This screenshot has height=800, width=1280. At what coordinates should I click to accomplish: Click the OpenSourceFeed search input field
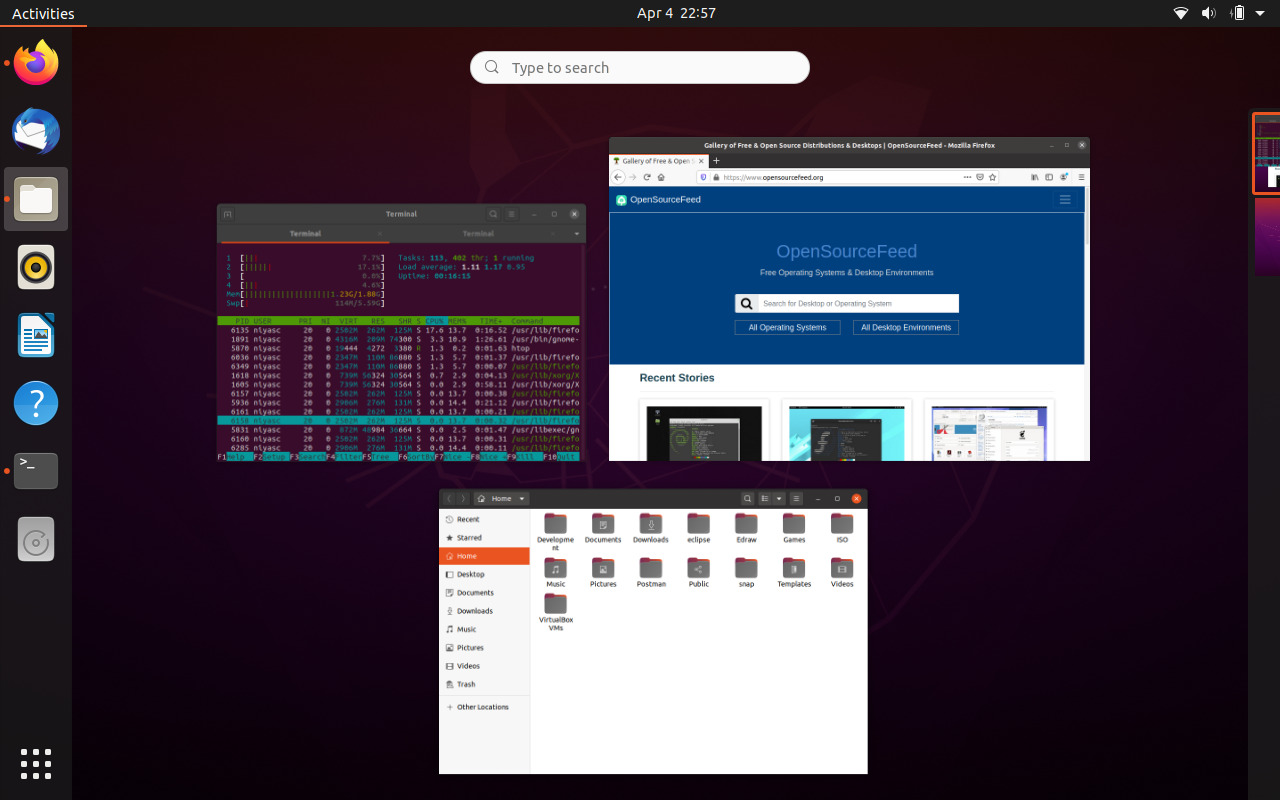click(857, 303)
